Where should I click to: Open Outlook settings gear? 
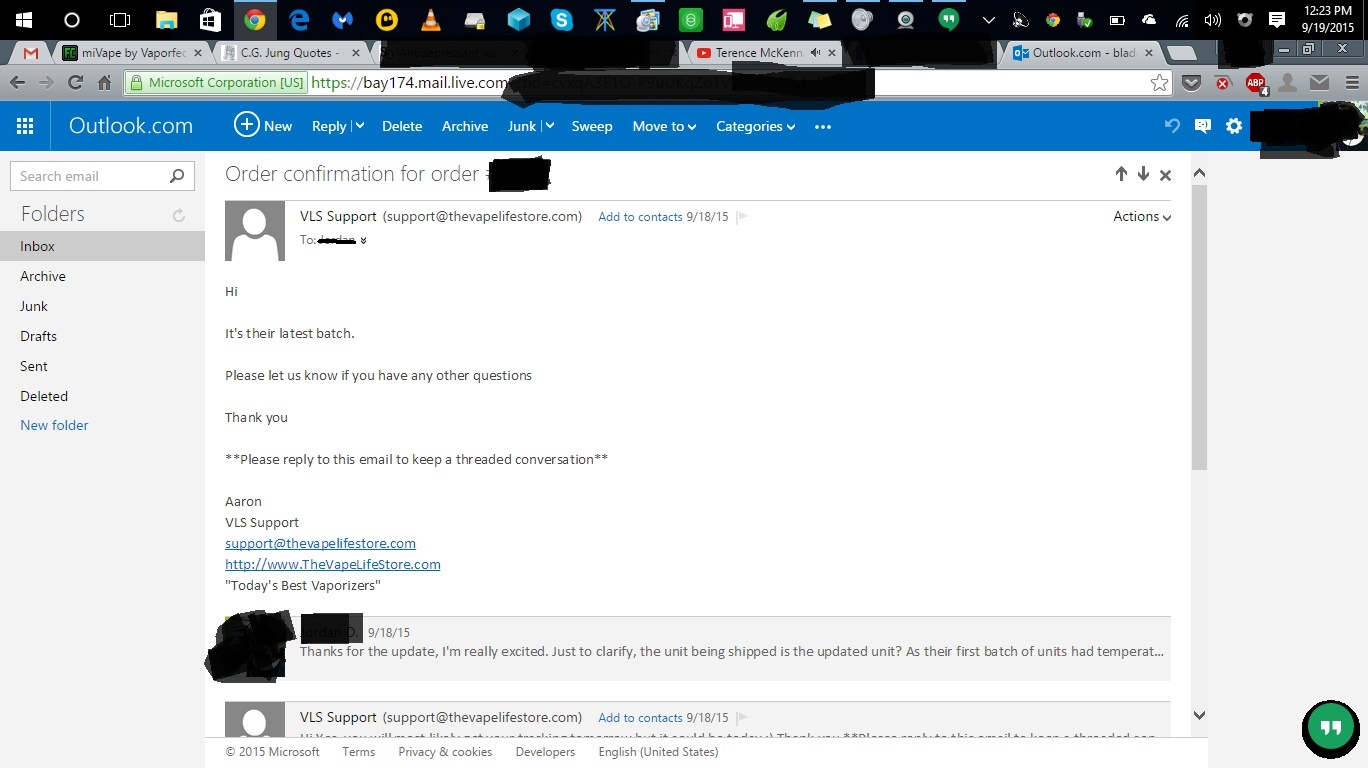pos(1234,126)
